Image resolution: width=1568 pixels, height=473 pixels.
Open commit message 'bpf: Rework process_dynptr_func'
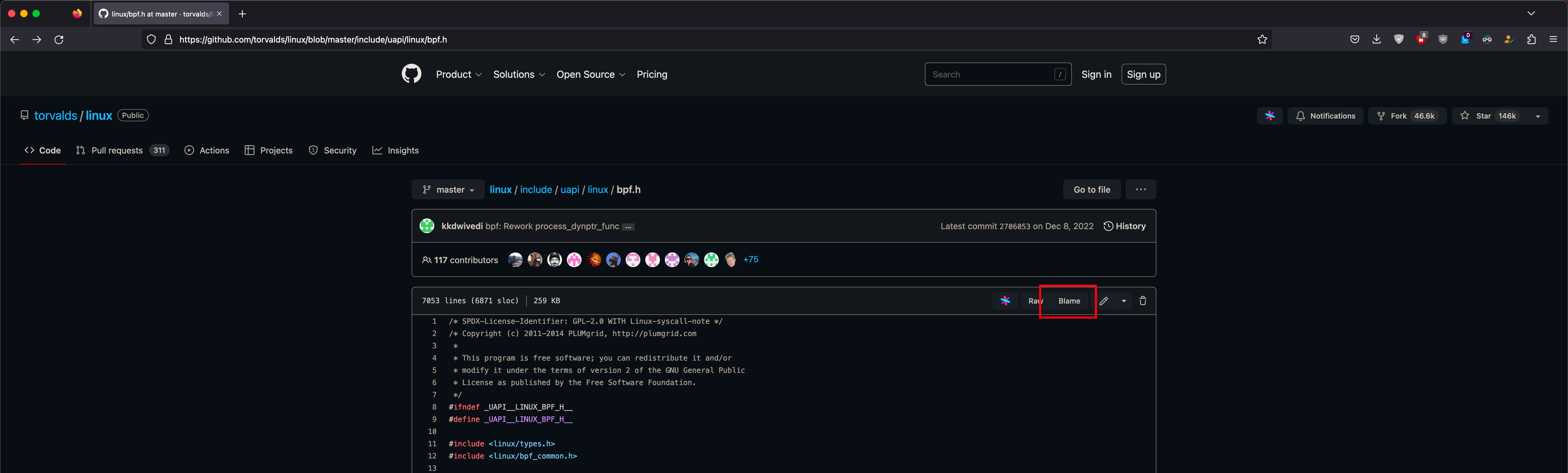coord(552,226)
